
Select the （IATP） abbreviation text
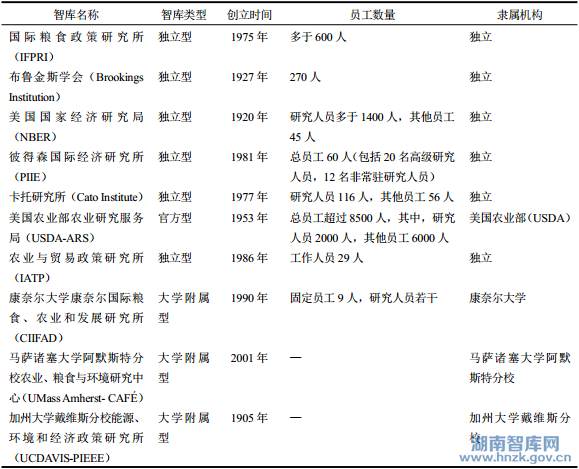32,278
